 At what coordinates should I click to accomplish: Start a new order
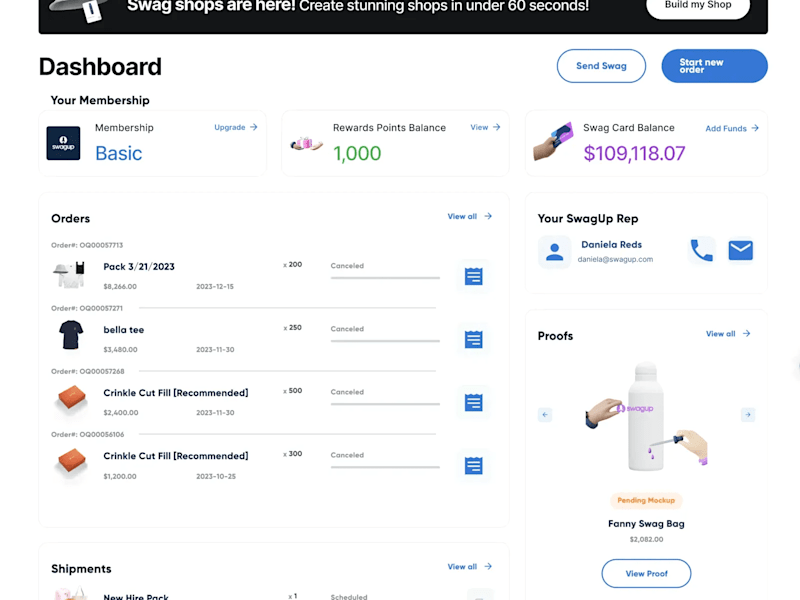point(714,66)
